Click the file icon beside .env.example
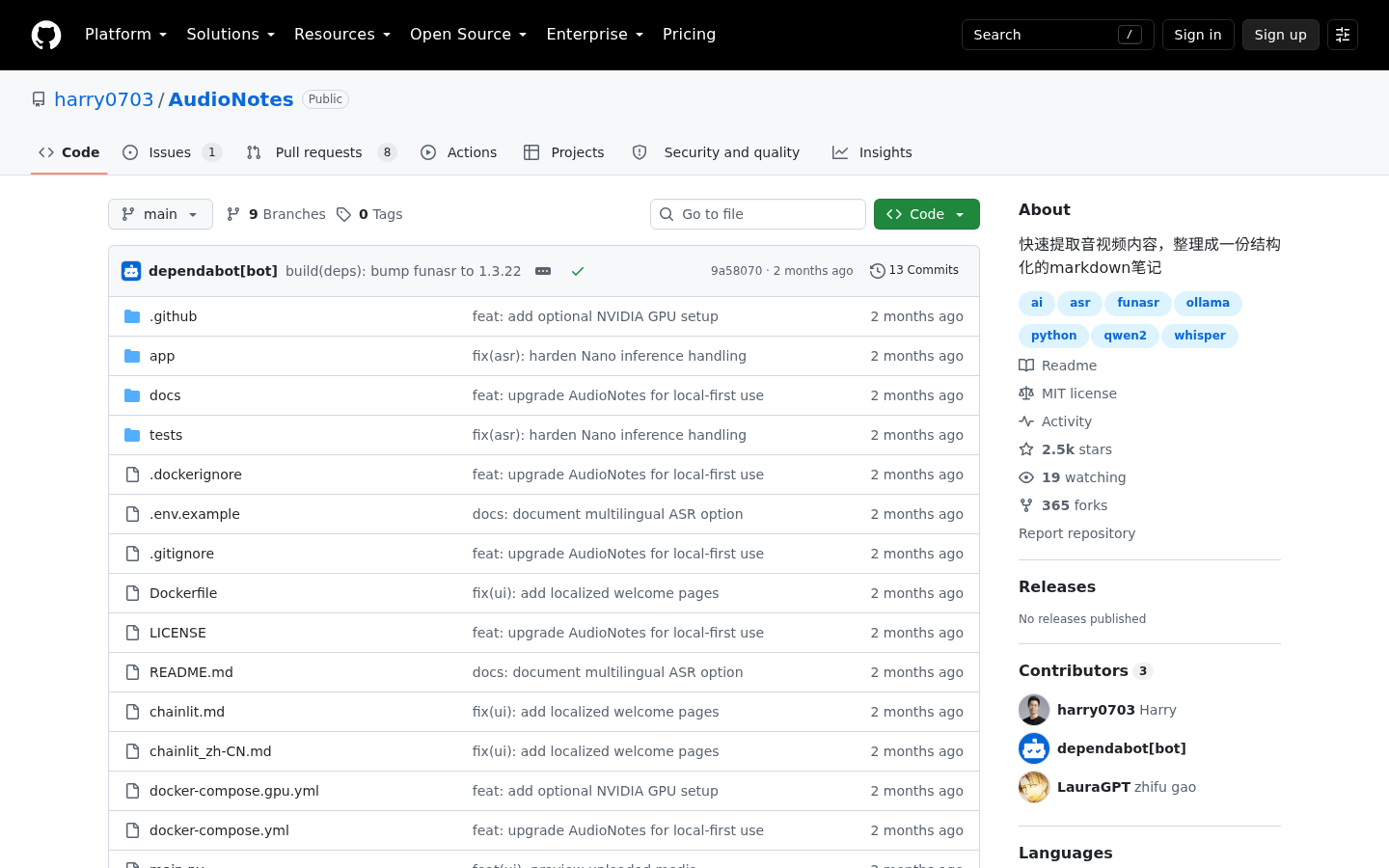The image size is (1389, 868). [132, 514]
